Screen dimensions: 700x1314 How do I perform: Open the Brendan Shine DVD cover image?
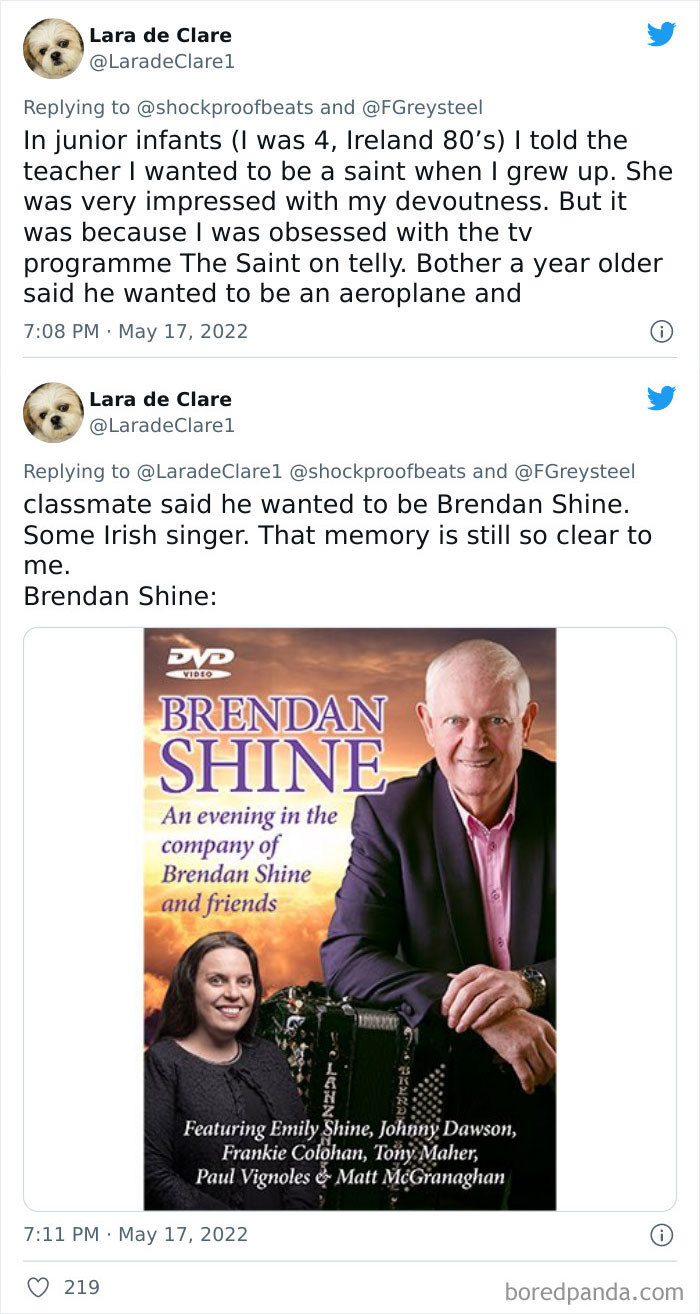click(350, 919)
